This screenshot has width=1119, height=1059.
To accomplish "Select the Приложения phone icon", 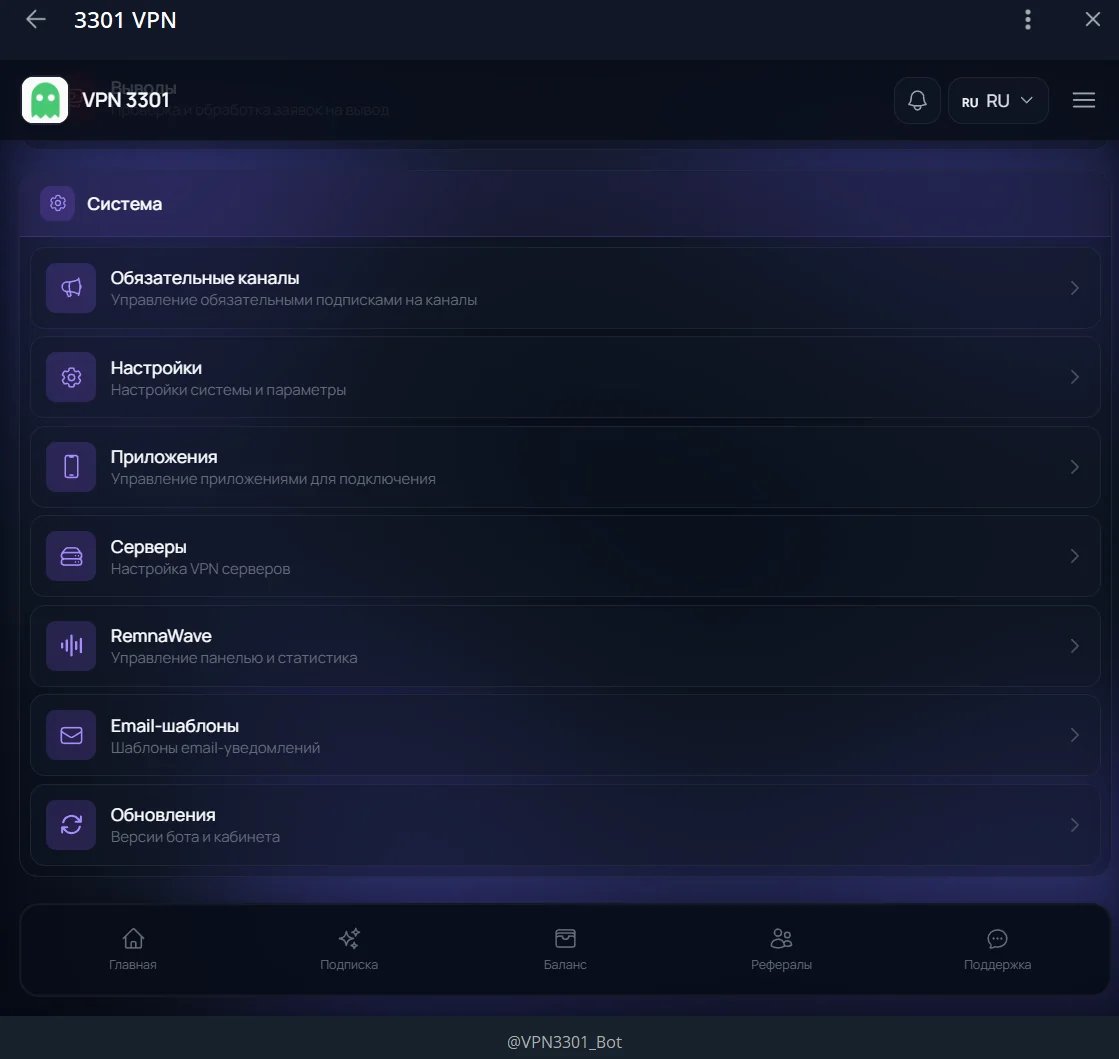I will point(70,466).
